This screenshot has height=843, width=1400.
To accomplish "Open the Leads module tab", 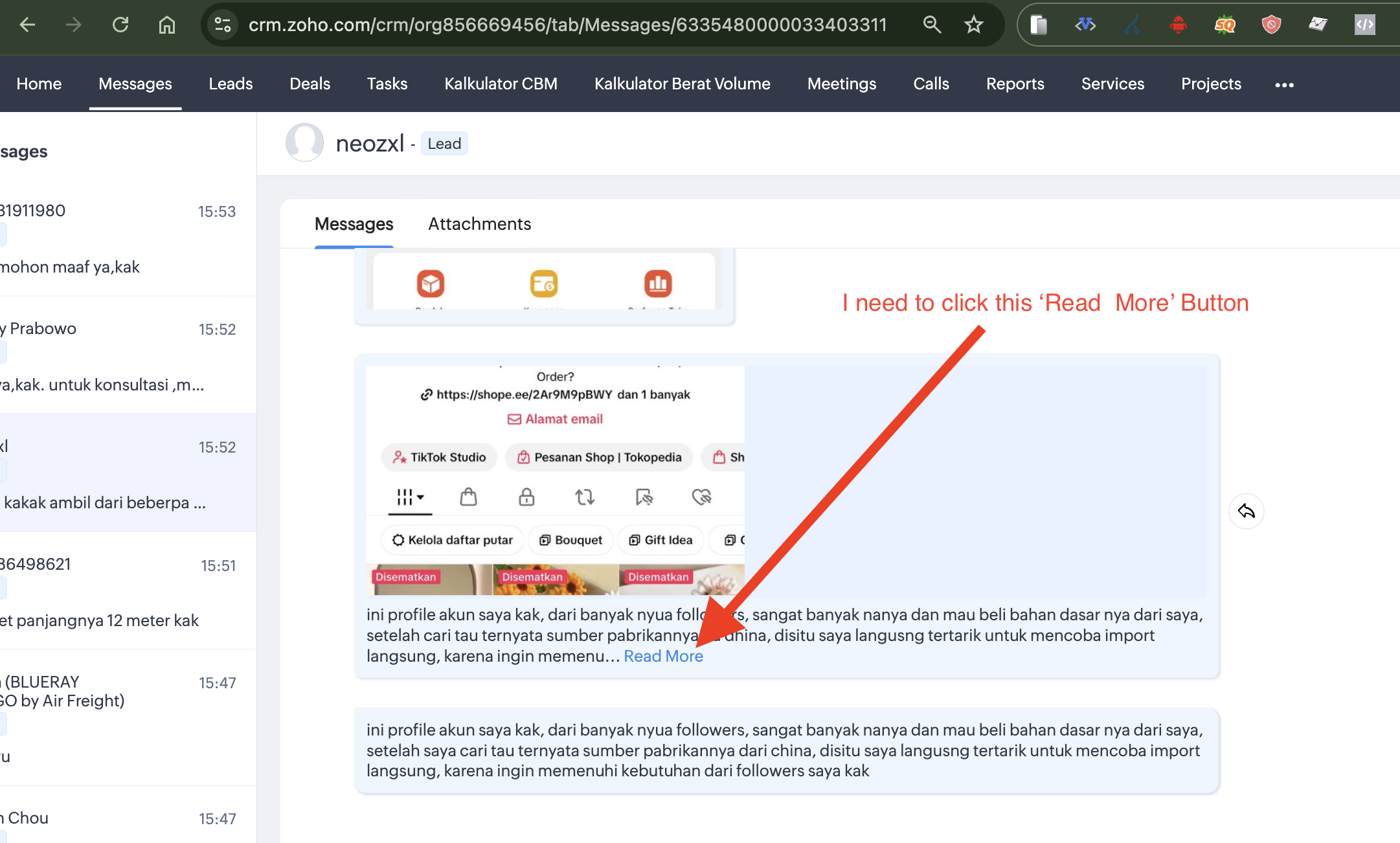I will point(231,84).
